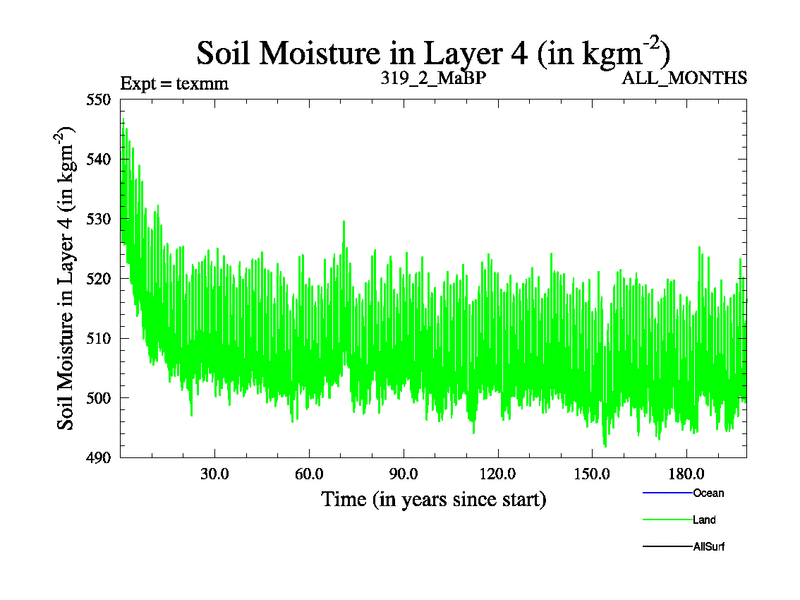Image resolution: width=800 pixels, height=600 pixels.
Task: Select the "AllSurf" legend label
Action: click(709, 547)
